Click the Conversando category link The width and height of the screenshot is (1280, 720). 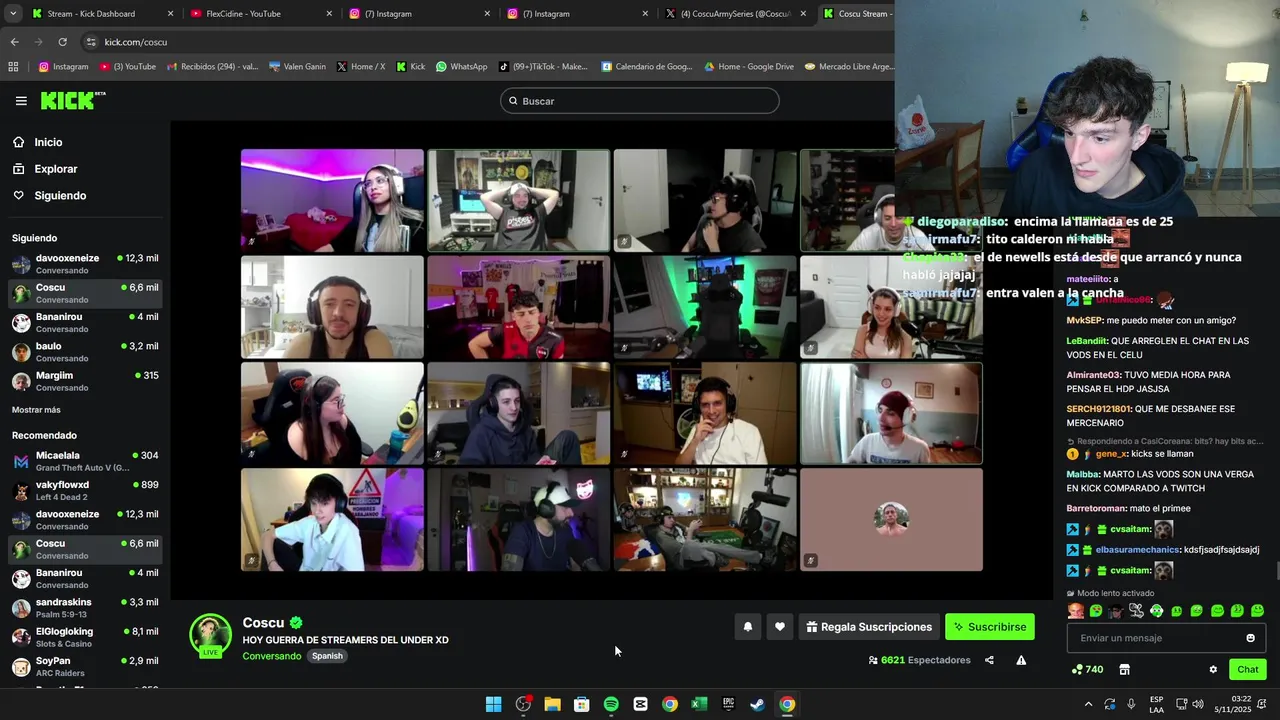271,656
